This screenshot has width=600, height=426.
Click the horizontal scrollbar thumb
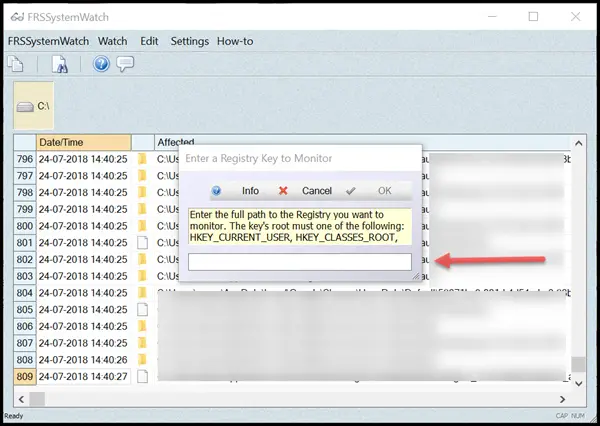click(37, 399)
